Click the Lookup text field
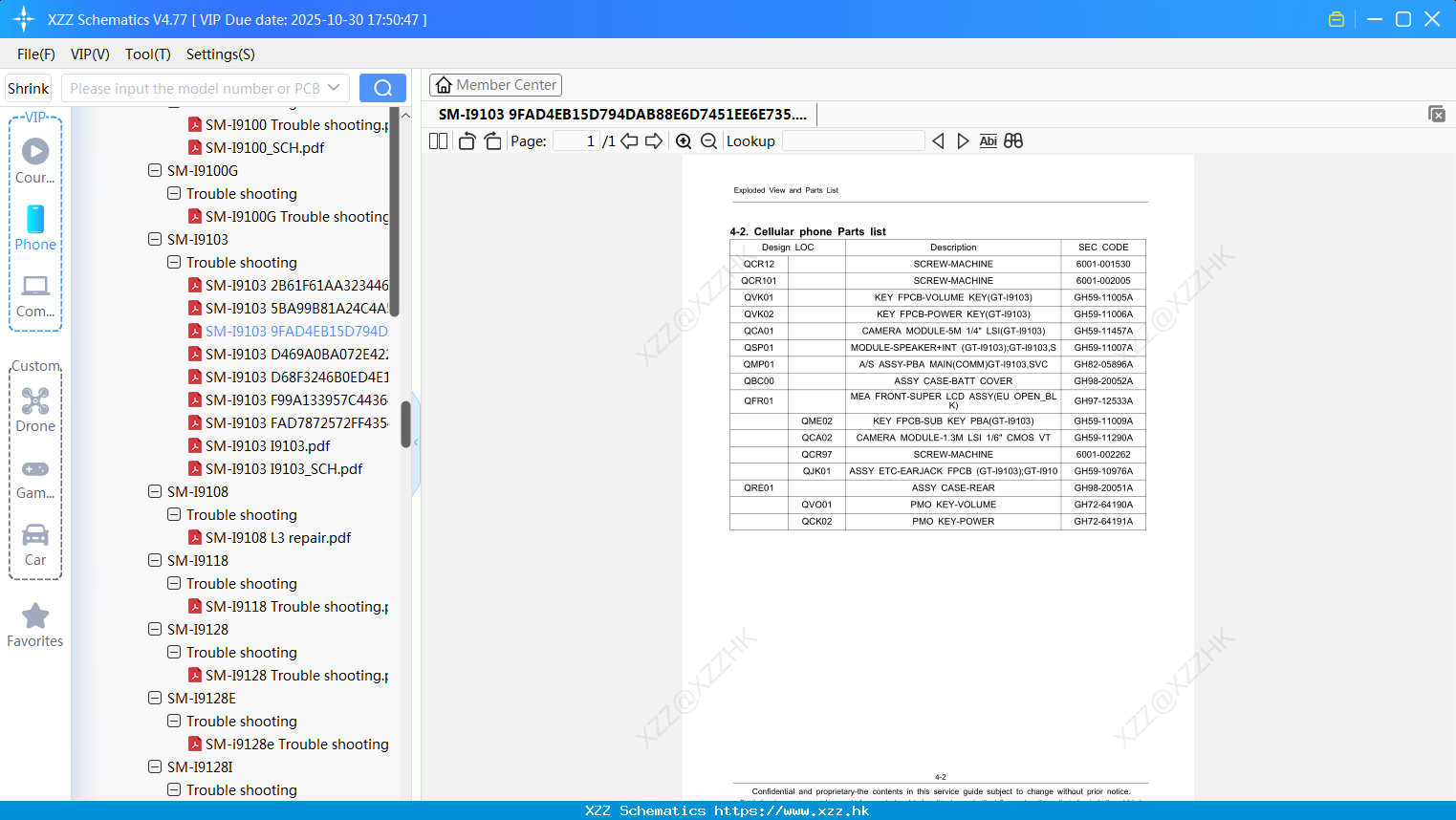 click(854, 141)
